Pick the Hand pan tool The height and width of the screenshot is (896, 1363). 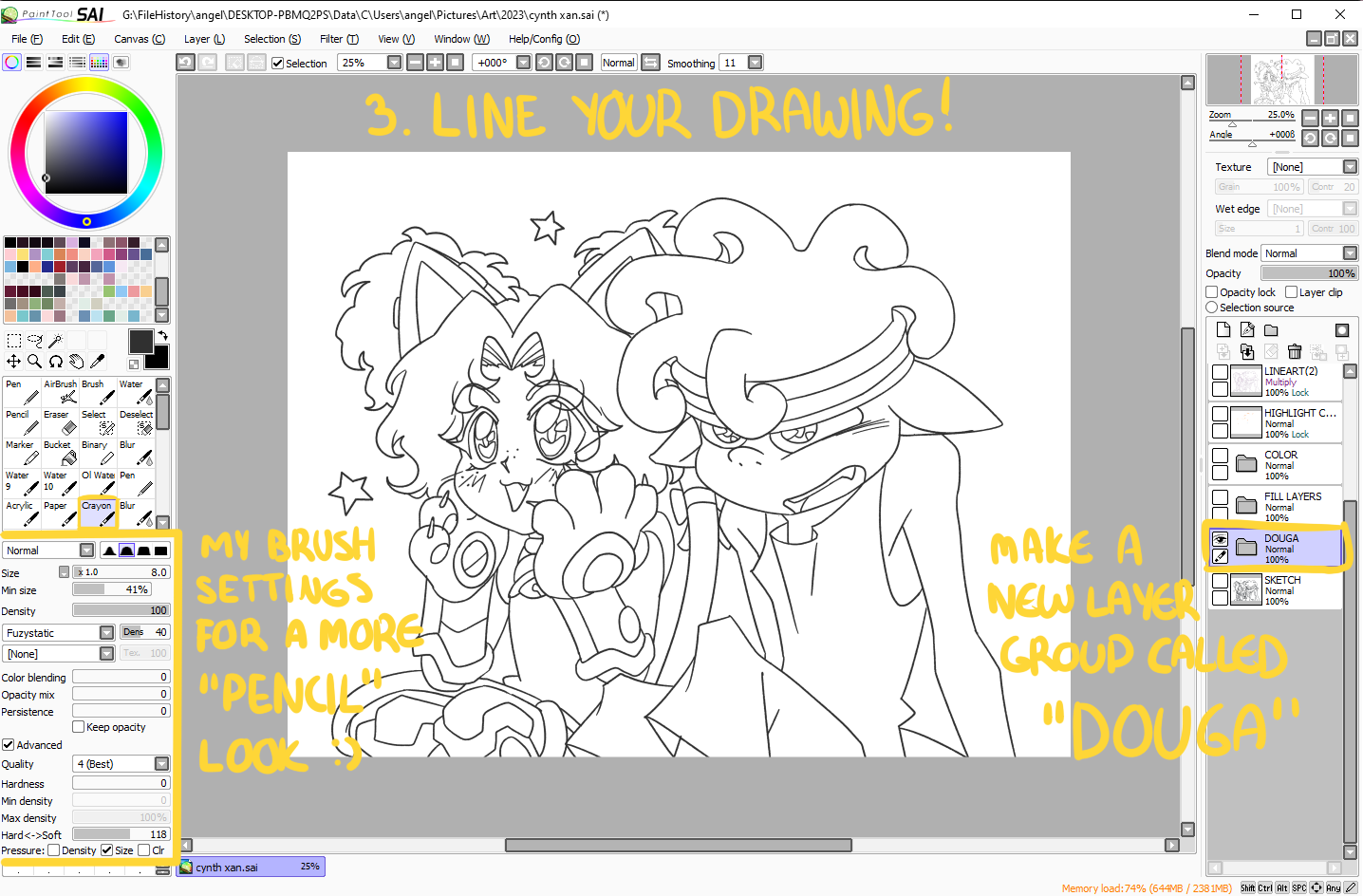click(x=76, y=362)
